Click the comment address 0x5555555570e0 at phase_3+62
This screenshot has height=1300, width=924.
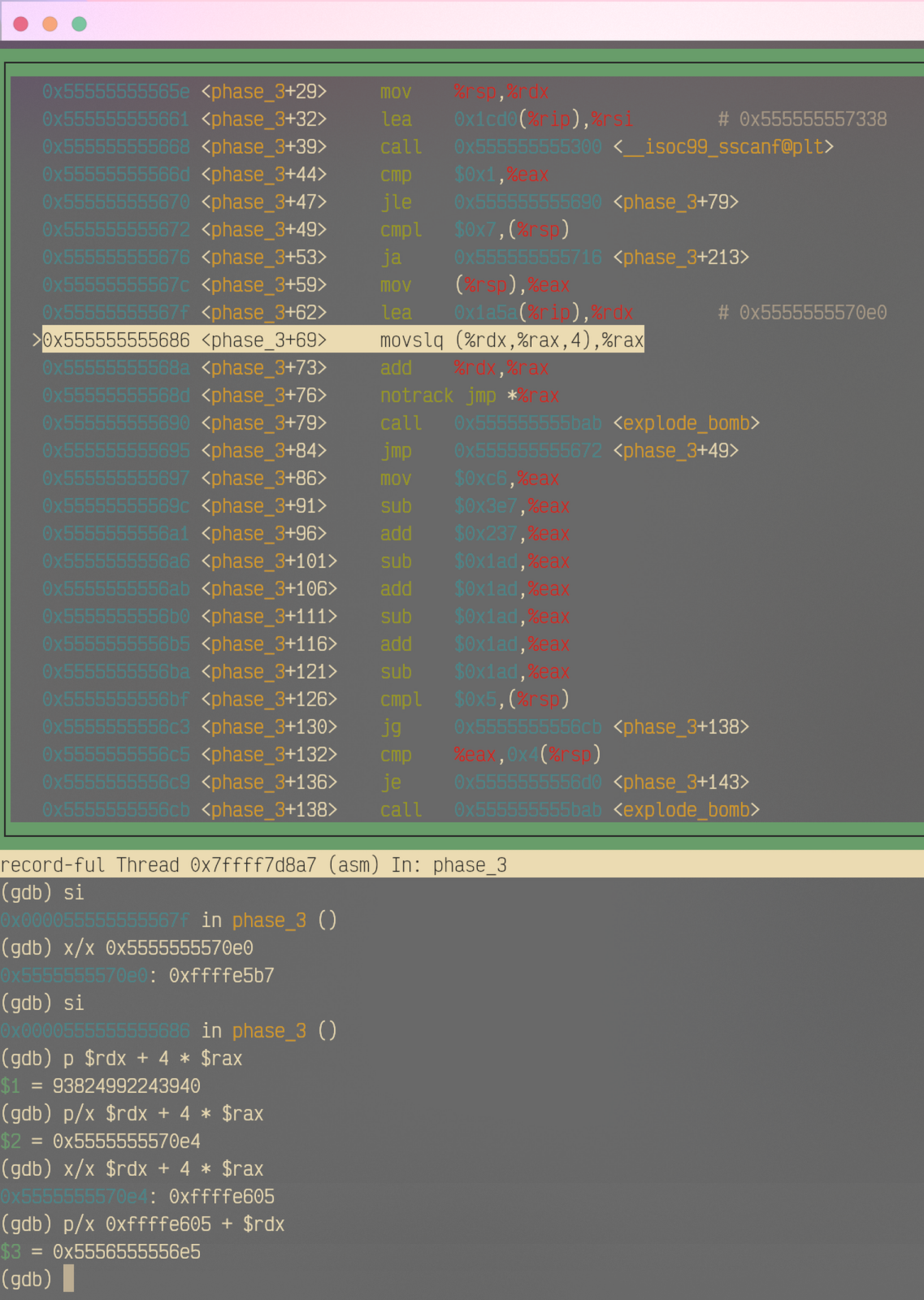click(x=812, y=313)
